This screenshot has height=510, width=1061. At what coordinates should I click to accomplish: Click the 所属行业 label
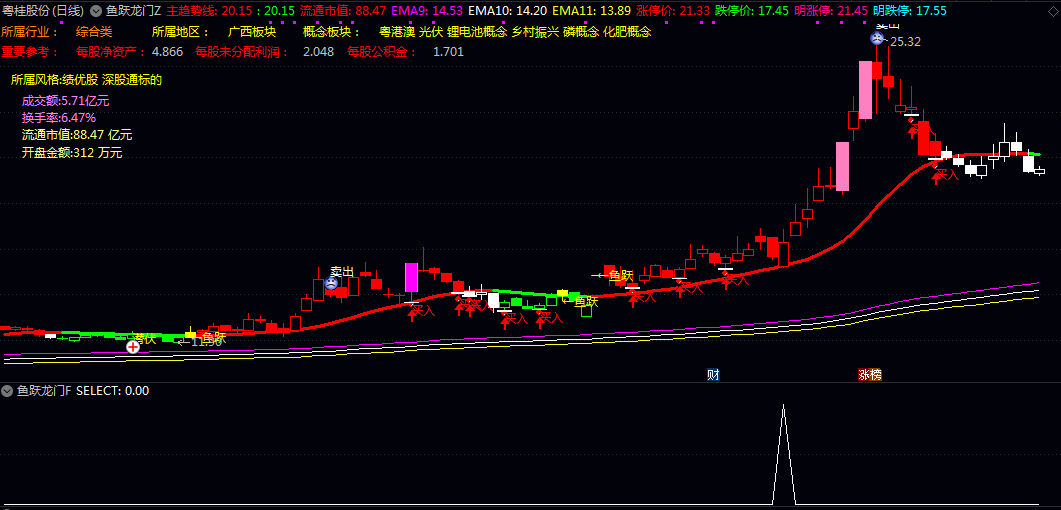point(30,32)
